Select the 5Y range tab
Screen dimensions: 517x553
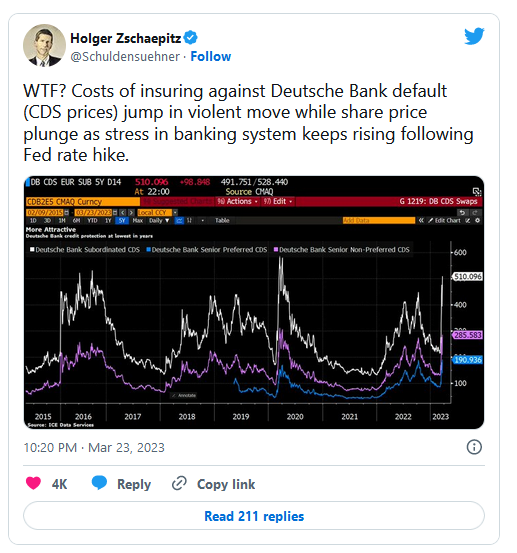coord(122,220)
